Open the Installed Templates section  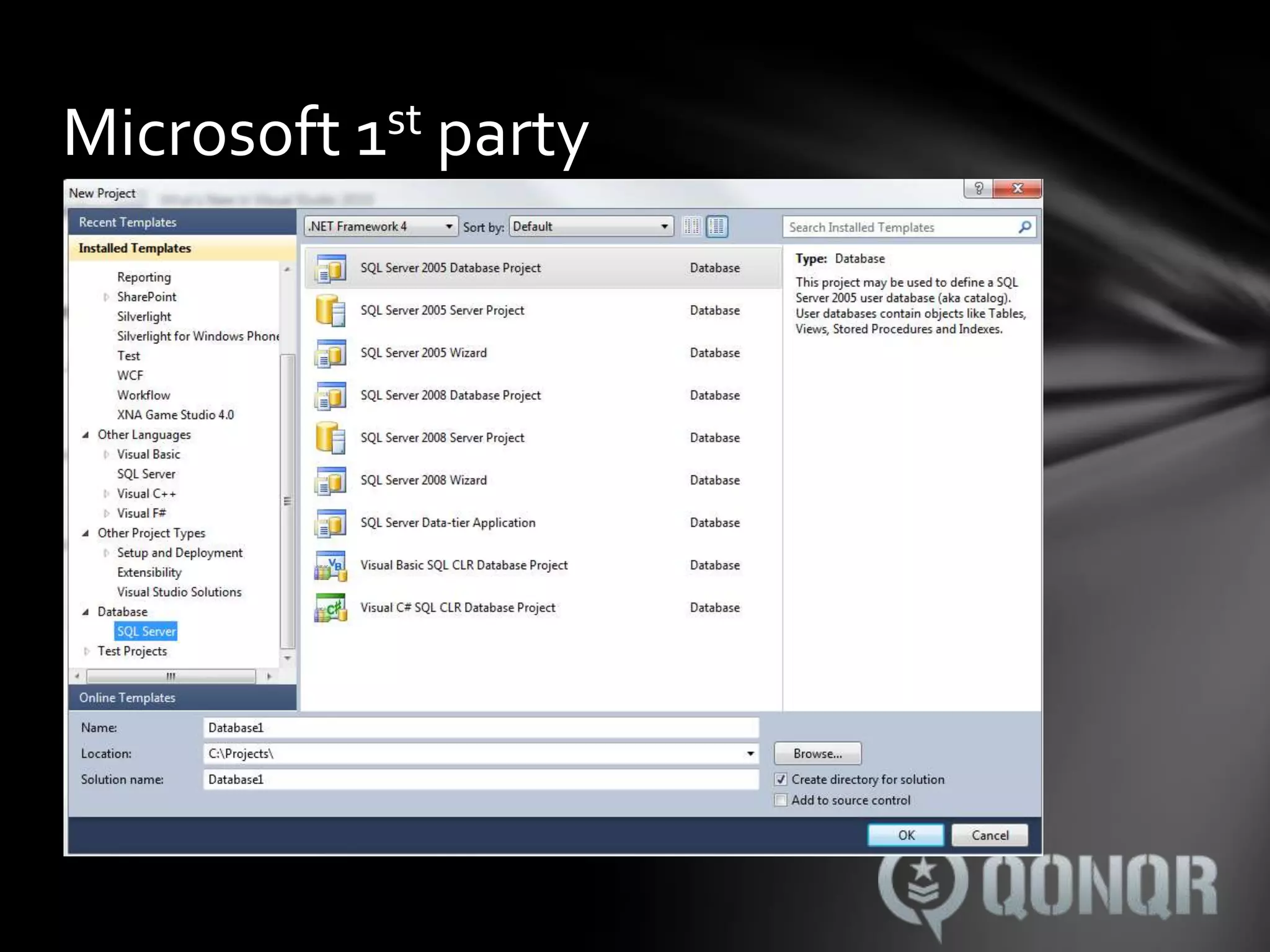pyautogui.click(x=182, y=248)
